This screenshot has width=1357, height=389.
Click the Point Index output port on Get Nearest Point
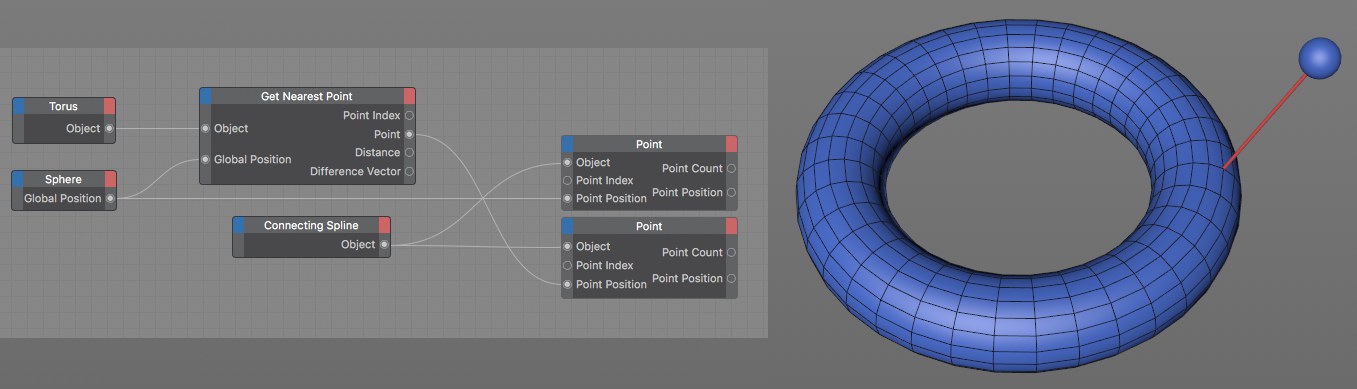coord(408,116)
